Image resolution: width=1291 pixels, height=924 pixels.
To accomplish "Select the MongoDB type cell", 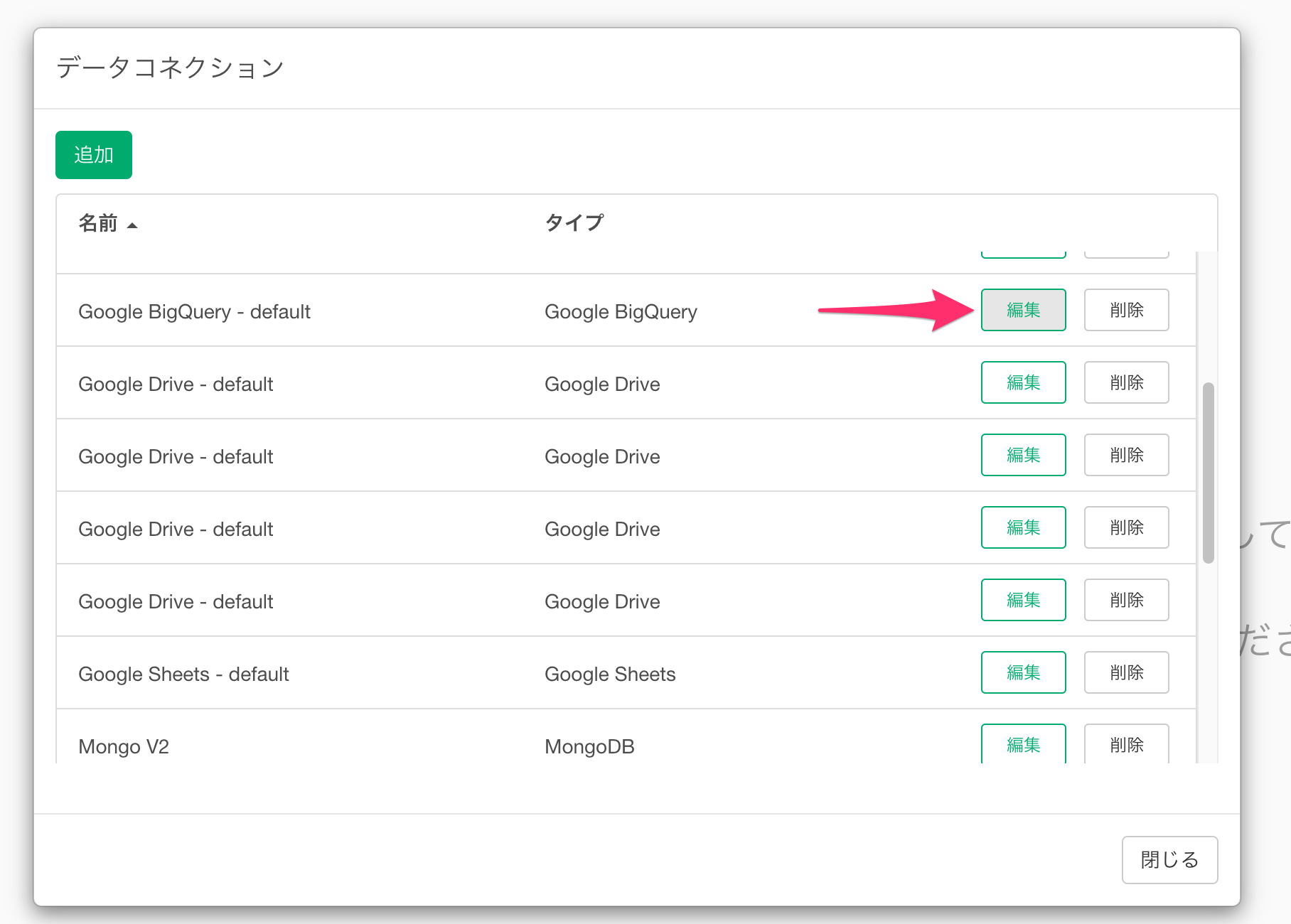I will pyautogui.click(x=589, y=747).
